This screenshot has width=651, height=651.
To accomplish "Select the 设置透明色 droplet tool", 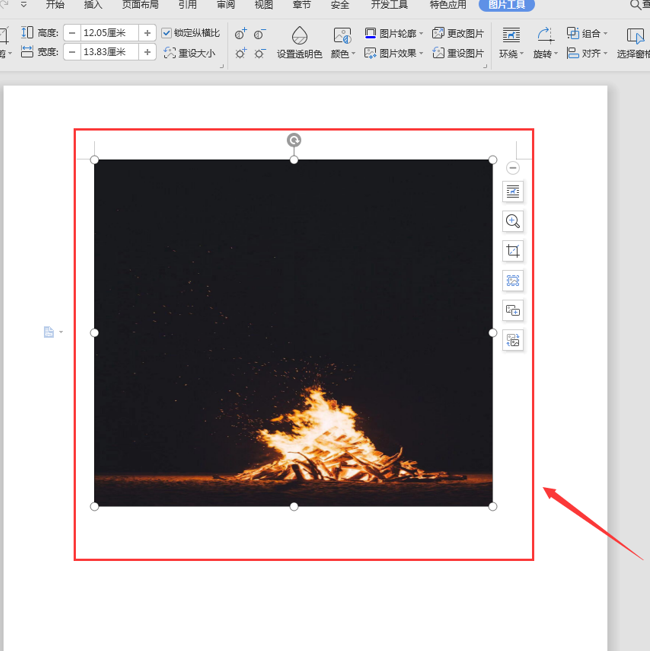I will (299, 42).
